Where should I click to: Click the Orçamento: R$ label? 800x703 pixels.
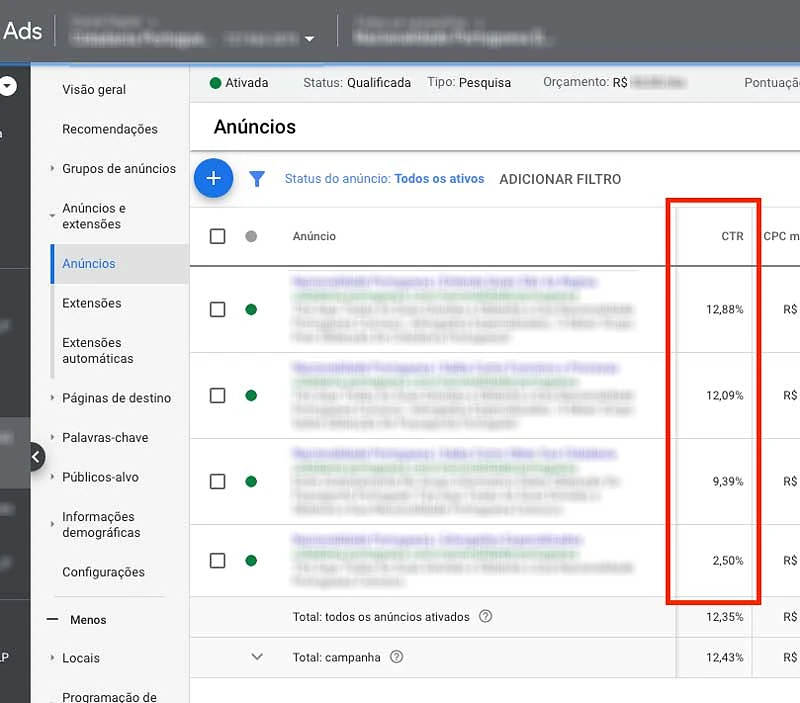(x=585, y=82)
